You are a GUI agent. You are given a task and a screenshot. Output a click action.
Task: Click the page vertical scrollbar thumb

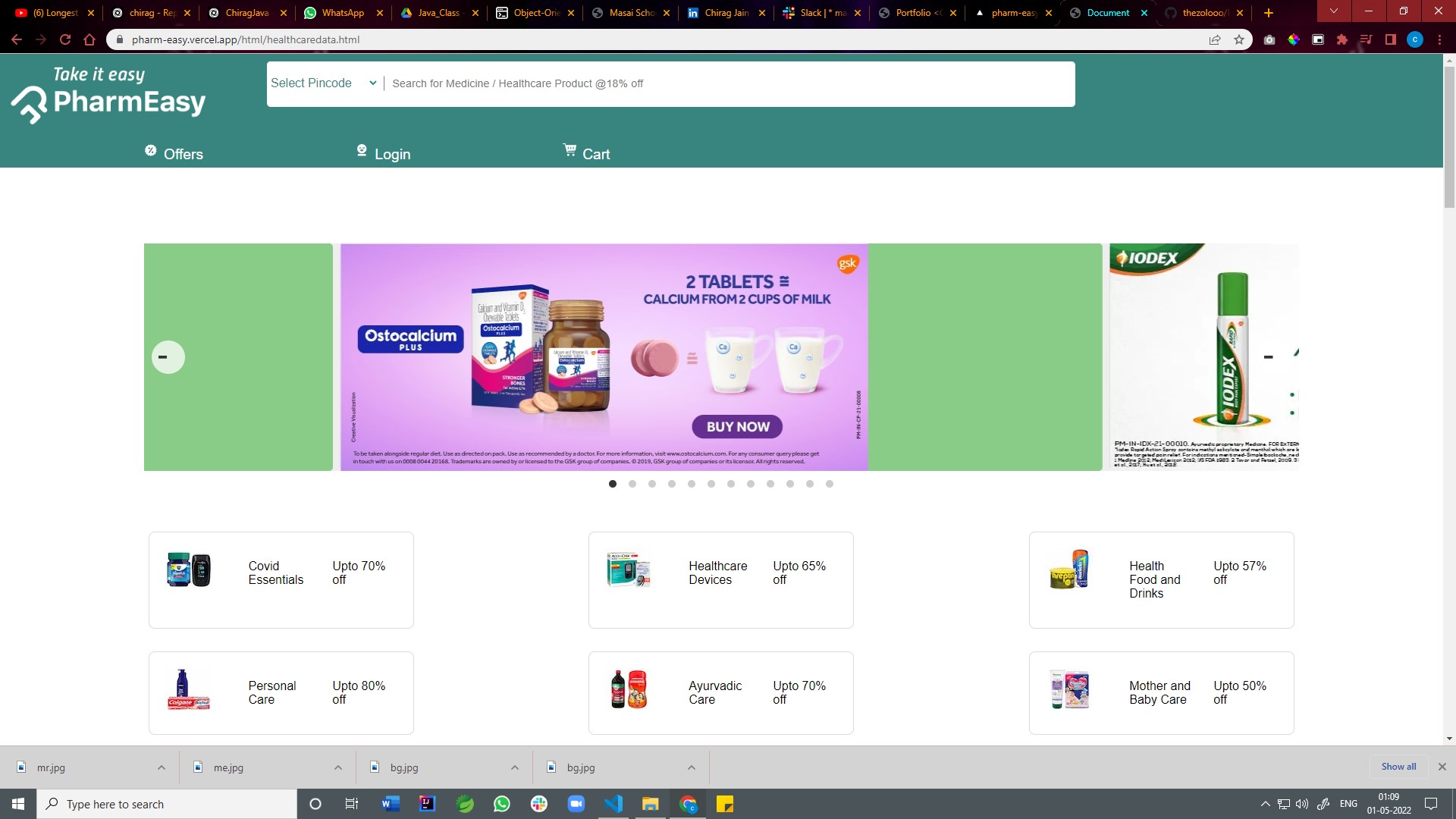[1449, 136]
